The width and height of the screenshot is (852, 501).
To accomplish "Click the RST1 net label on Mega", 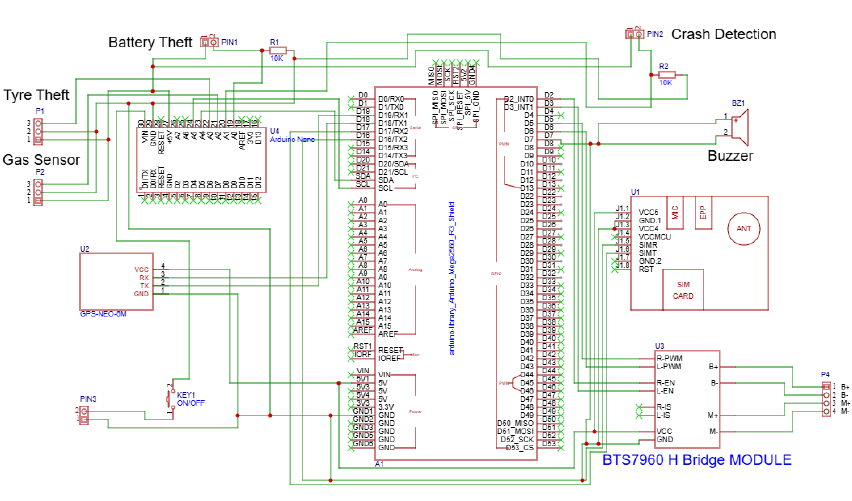I will [362, 346].
